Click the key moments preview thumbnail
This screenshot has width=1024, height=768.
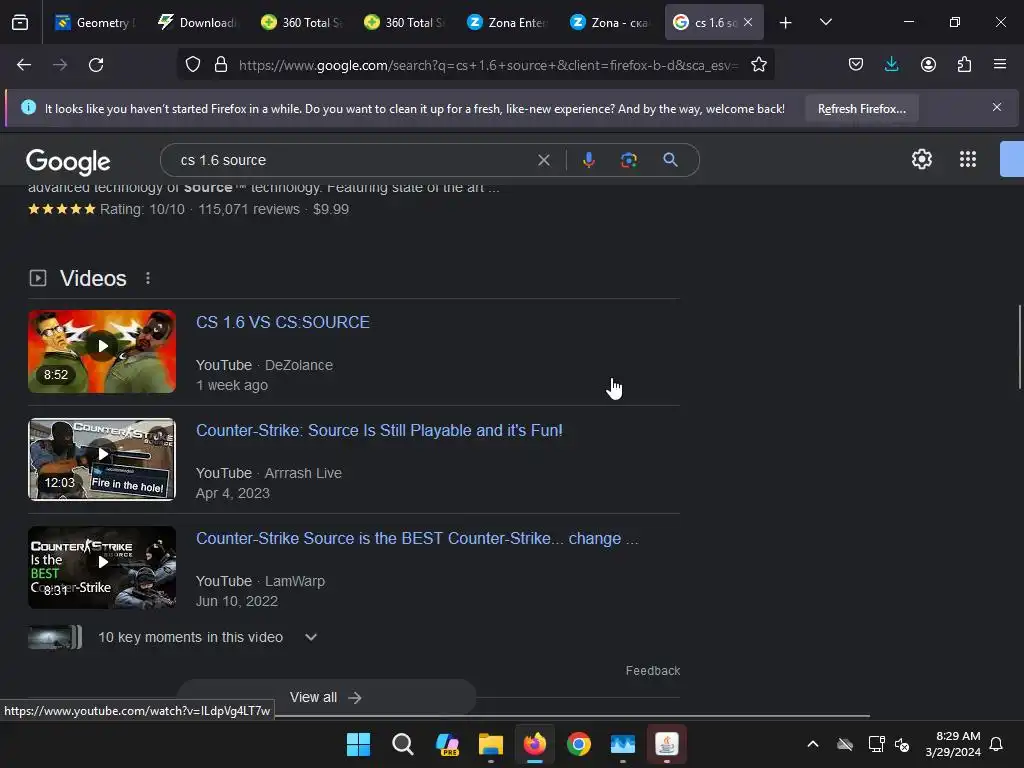(55, 637)
